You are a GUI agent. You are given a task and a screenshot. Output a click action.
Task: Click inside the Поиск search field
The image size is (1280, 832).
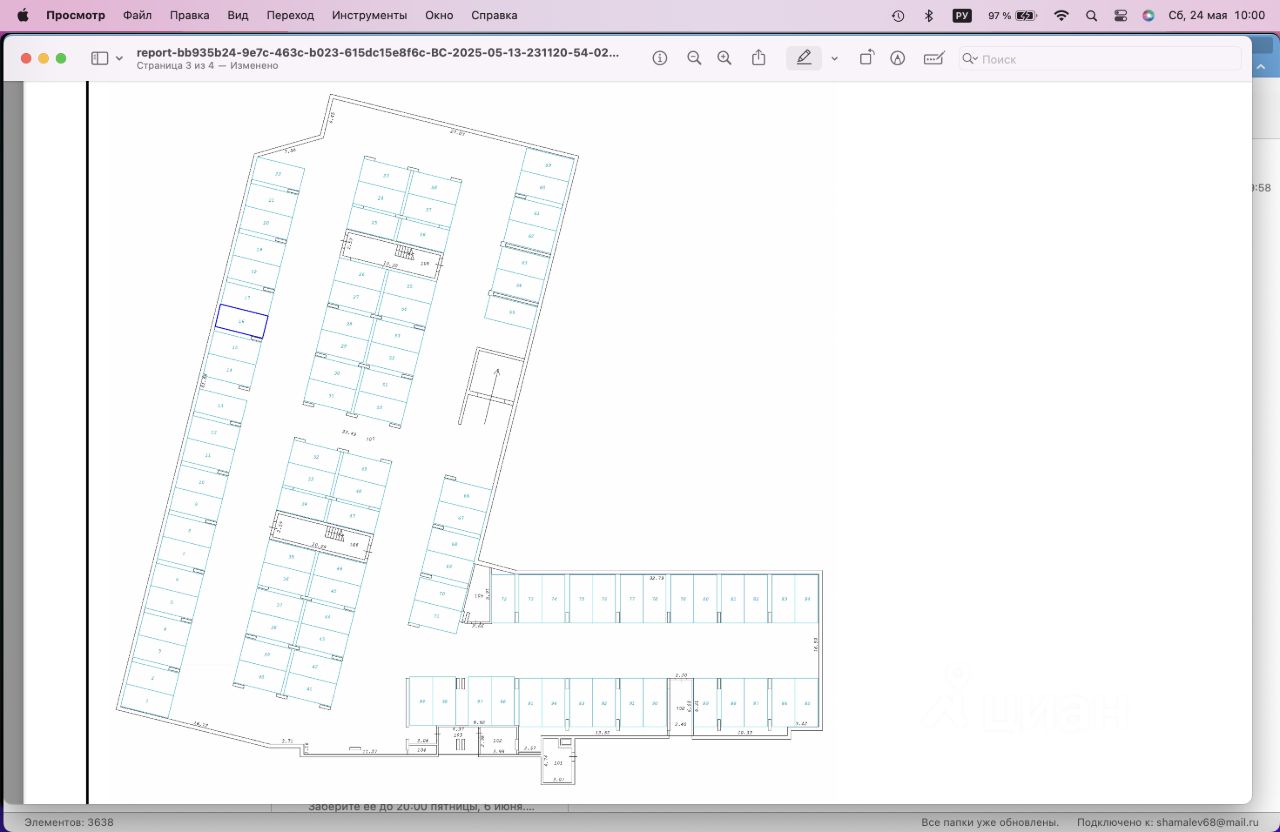pos(1100,59)
